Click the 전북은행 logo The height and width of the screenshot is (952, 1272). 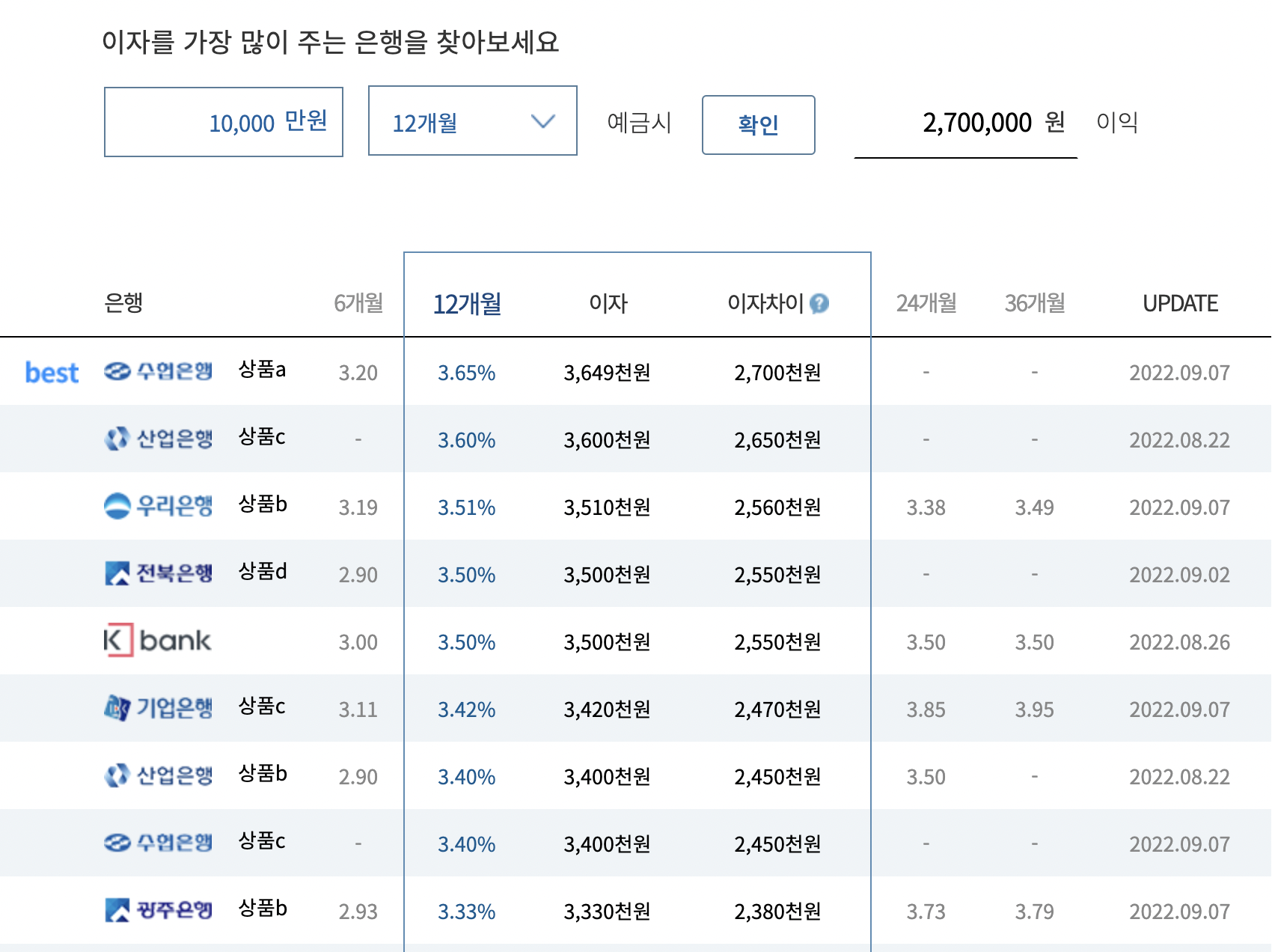[x=158, y=573]
